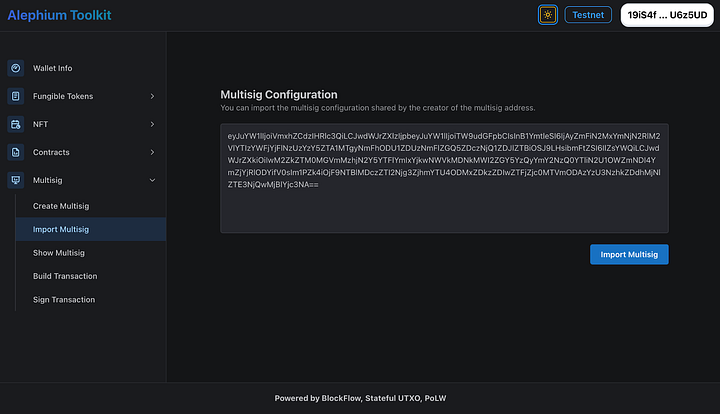Toggle light theme with sun icon
720x414 pixels.
(547, 15)
